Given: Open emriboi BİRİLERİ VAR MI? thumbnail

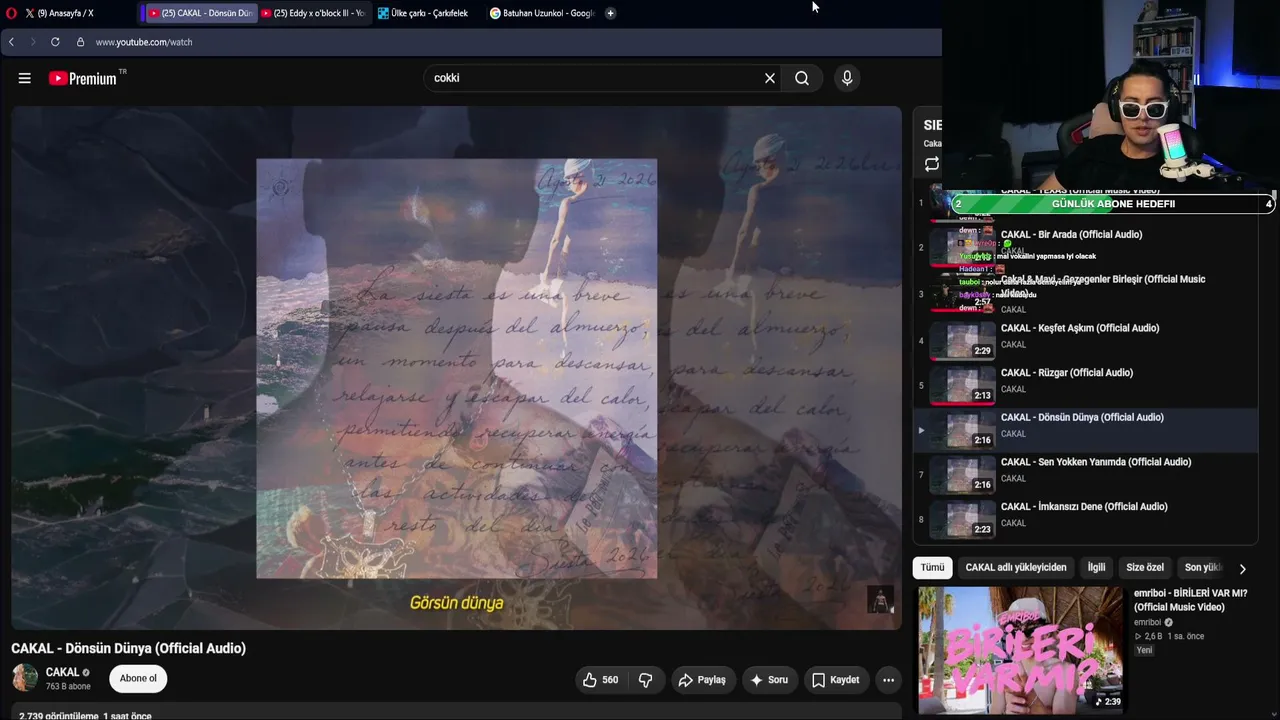Looking at the screenshot, I should pyautogui.click(x=1021, y=650).
